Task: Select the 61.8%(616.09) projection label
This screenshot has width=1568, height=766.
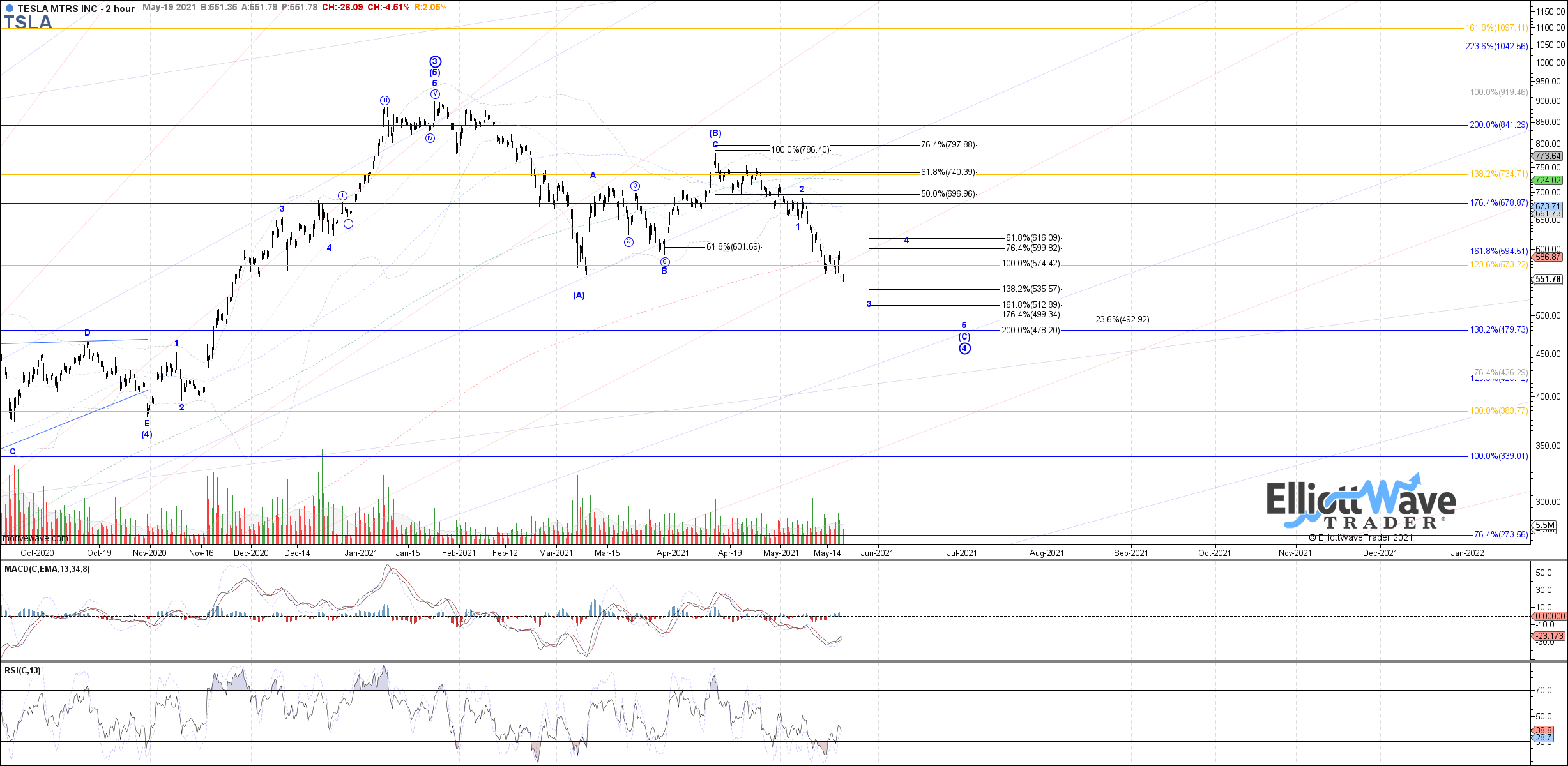Action: pos(1033,238)
